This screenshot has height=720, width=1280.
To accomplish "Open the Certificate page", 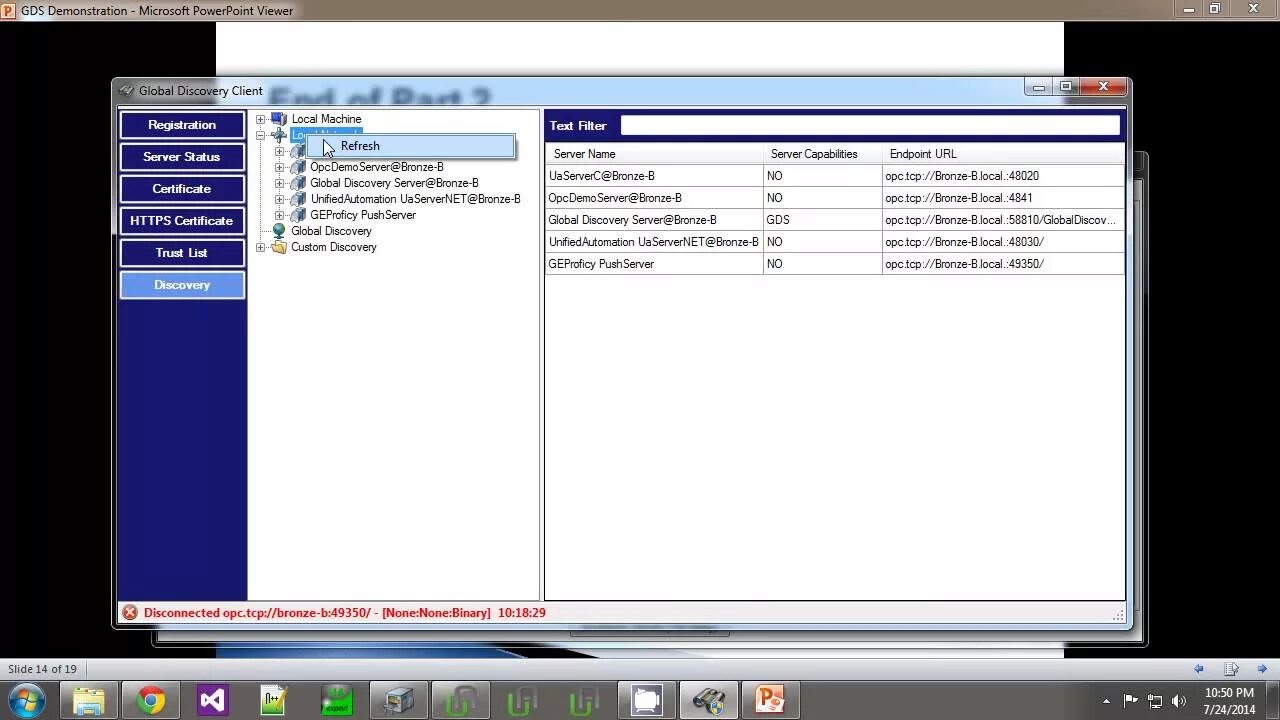I will tap(182, 189).
